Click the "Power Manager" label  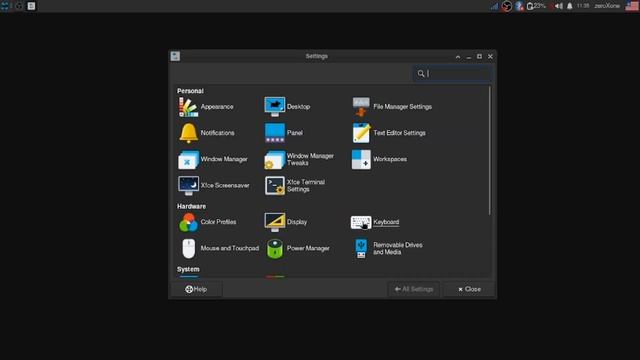click(x=308, y=248)
